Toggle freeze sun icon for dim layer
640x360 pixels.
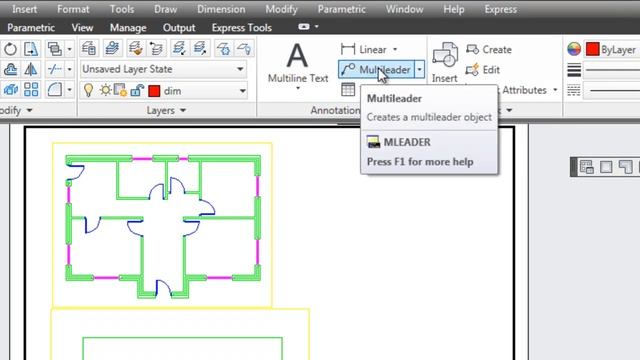(105, 90)
